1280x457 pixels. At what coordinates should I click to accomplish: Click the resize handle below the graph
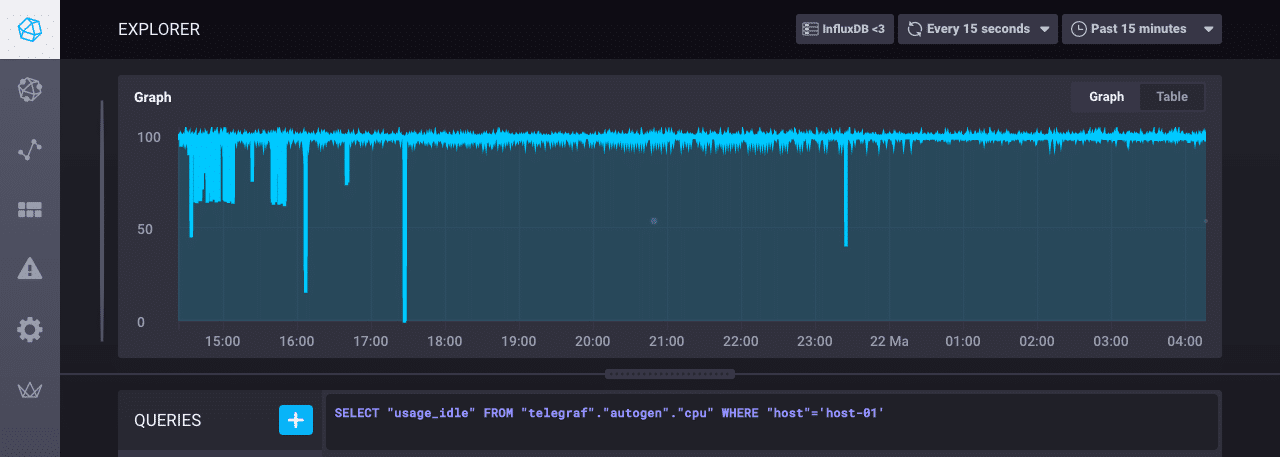(x=669, y=374)
